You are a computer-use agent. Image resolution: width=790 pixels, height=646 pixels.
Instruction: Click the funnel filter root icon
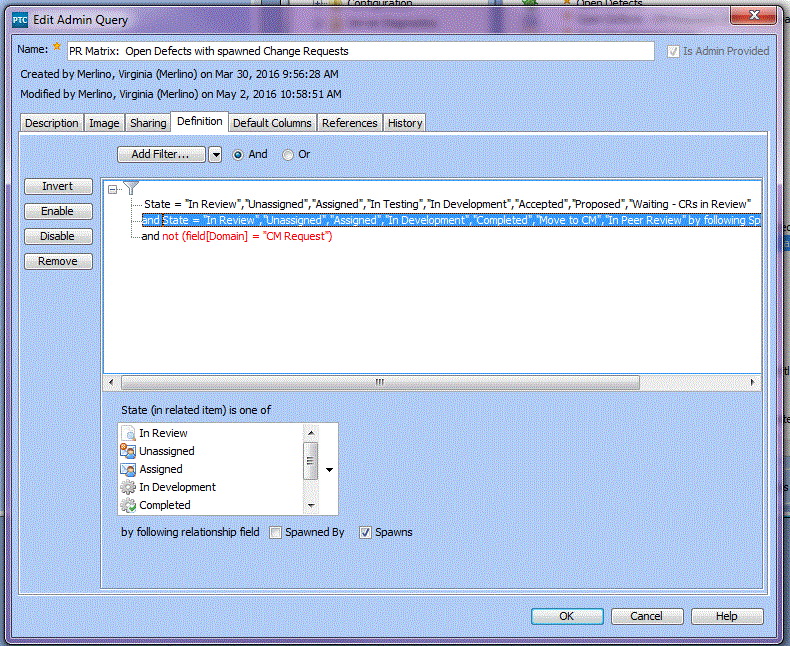pyautogui.click(x=131, y=188)
